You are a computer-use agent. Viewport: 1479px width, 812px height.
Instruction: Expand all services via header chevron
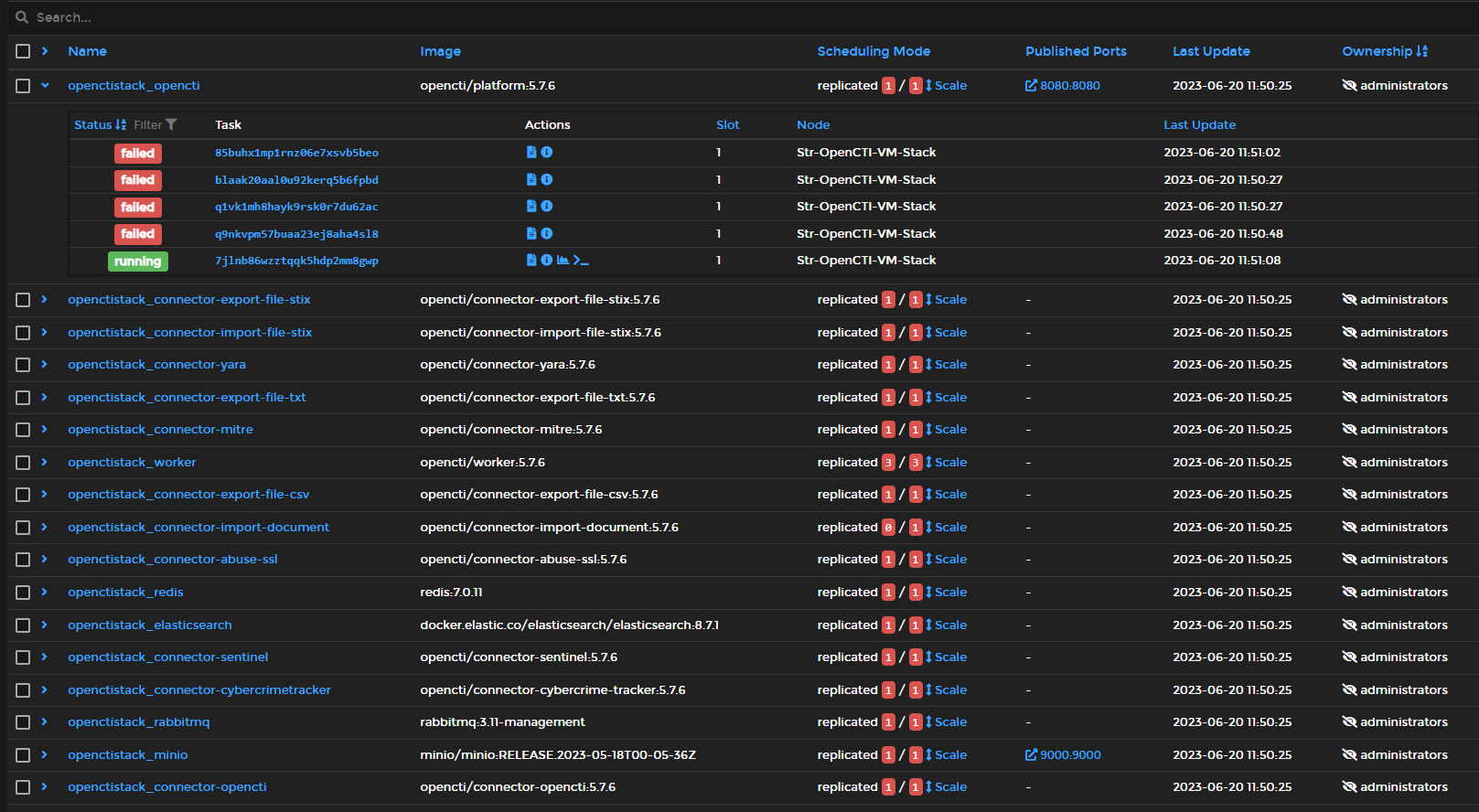(45, 51)
